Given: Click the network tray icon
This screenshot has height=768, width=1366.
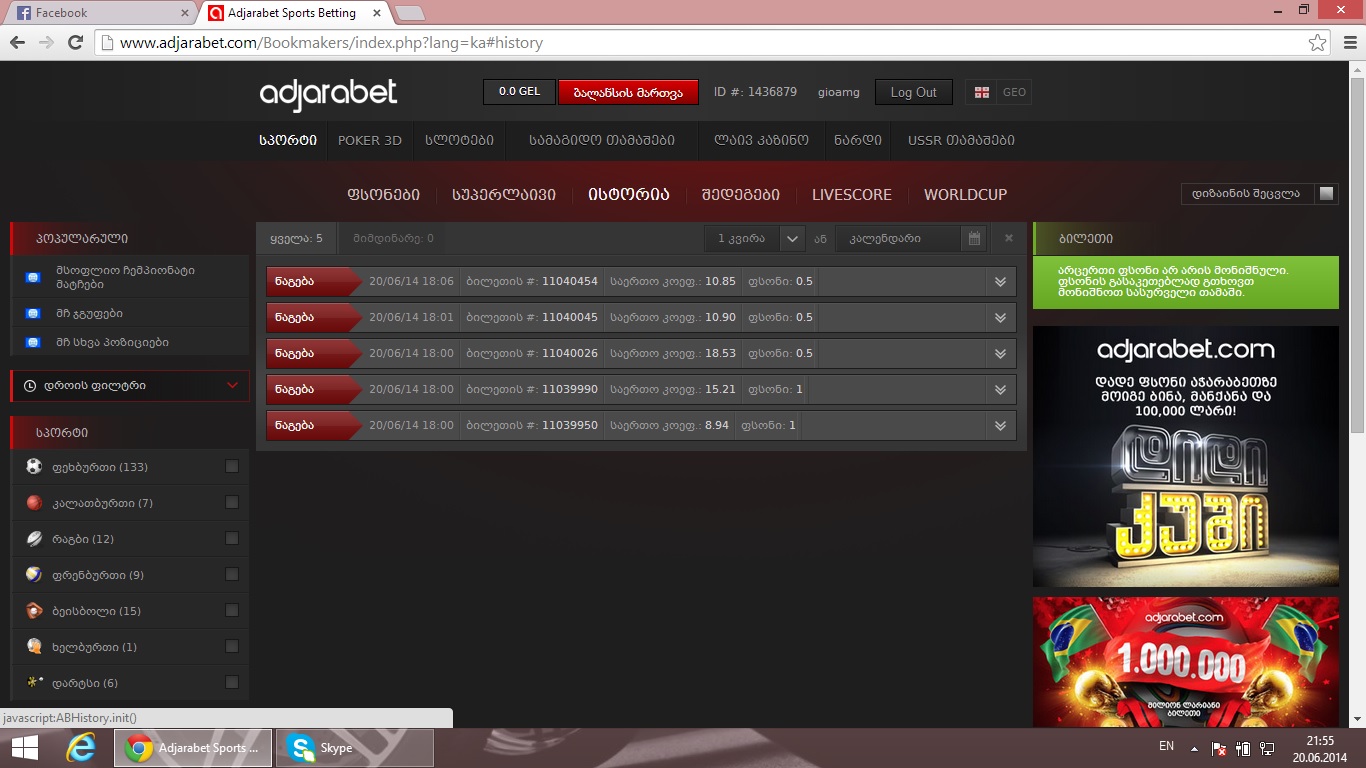Looking at the screenshot, I should 1266,748.
